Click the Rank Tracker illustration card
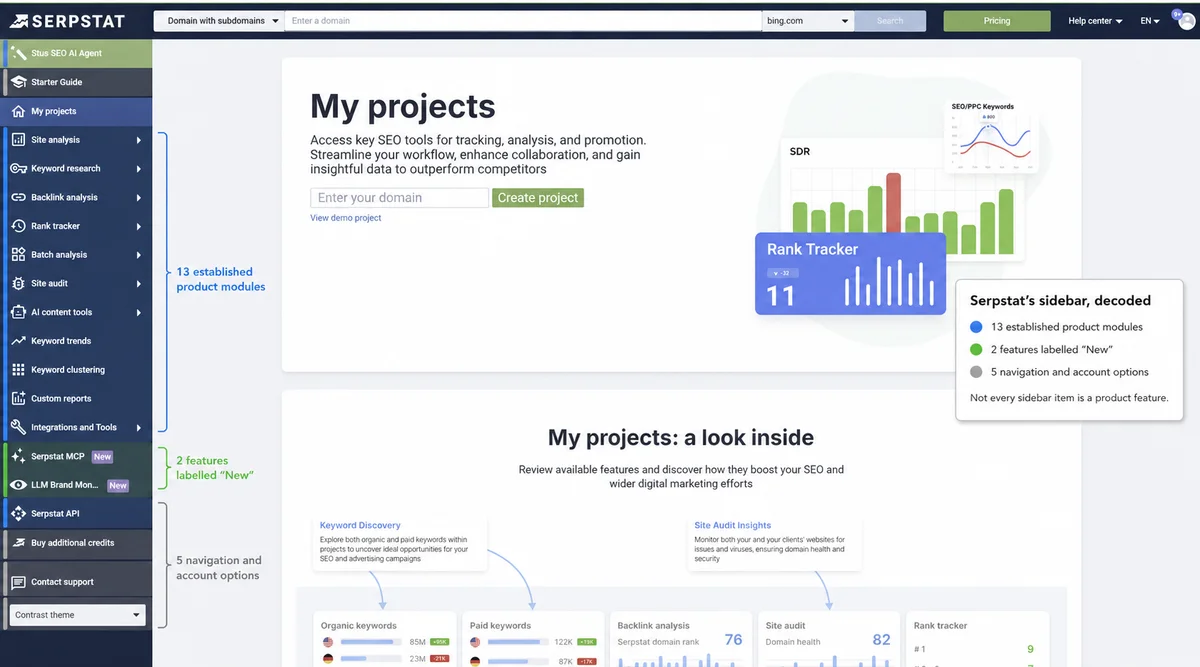 click(850, 274)
